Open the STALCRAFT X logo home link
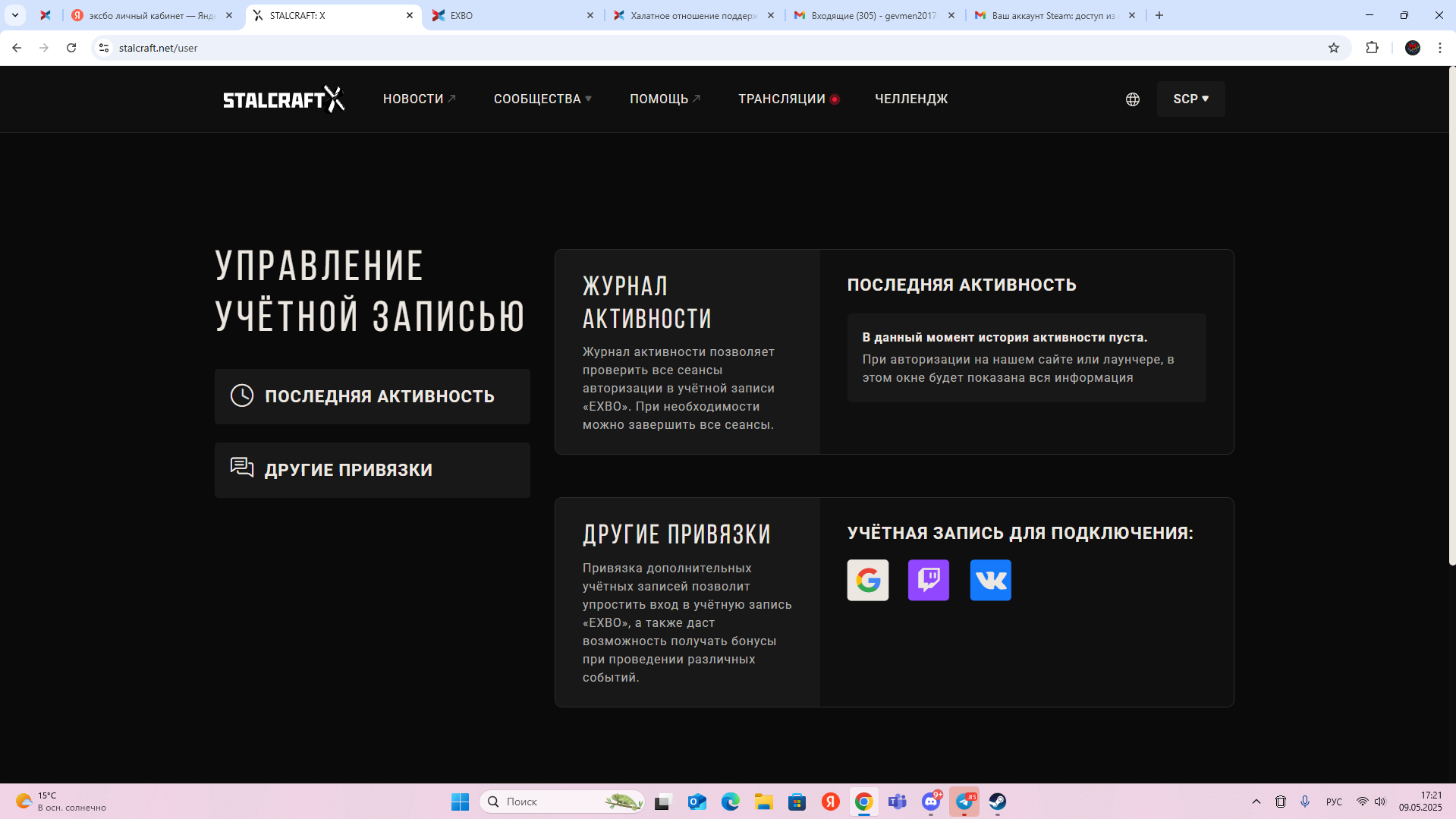1456x819 pixels. click(x=284, y=99)
